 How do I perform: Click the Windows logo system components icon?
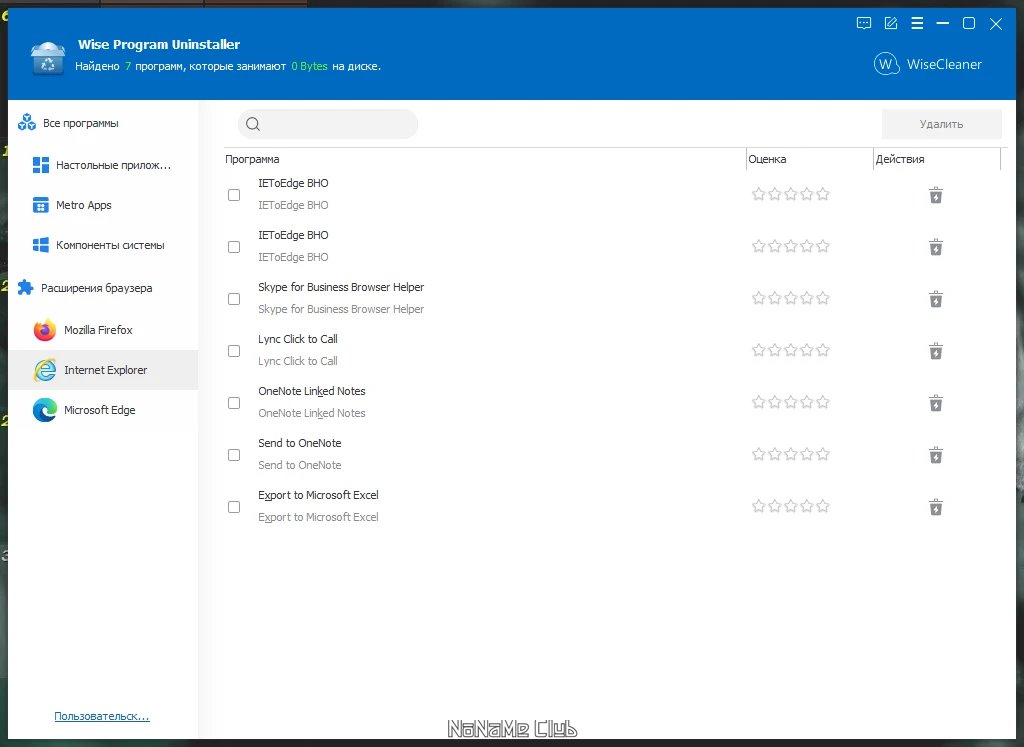click(x=40, y=245)
